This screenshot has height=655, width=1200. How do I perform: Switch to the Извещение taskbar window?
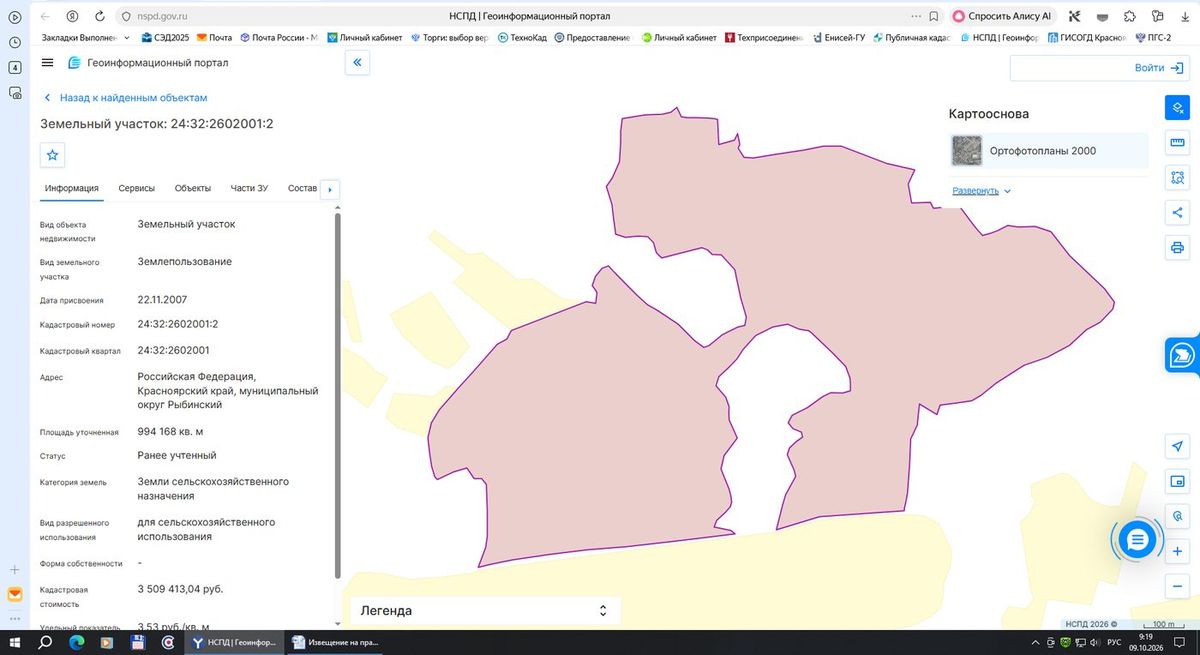coord(334,642)
